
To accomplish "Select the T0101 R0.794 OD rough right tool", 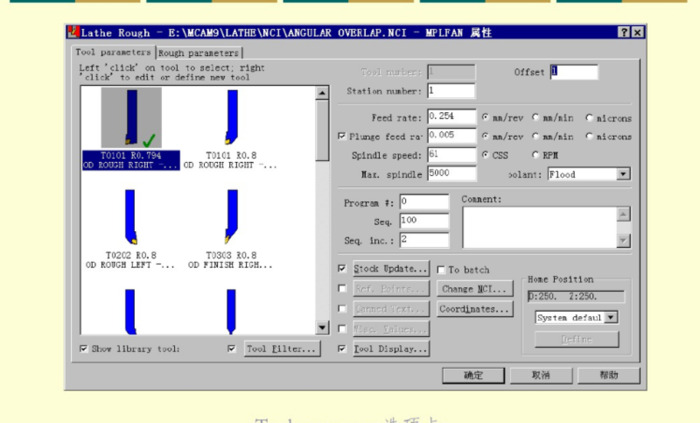I will pyautogui.click(x=130, y=118).
